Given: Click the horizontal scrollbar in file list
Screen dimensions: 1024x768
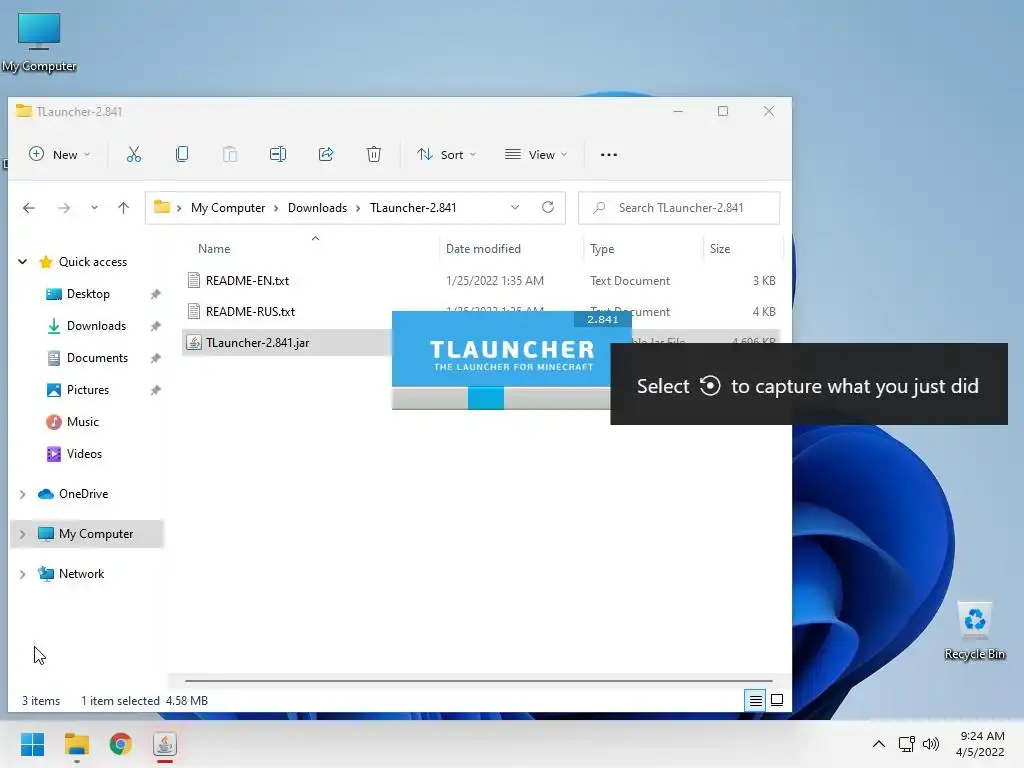Looking at the screenshot, I should click(x=479, y=680).
